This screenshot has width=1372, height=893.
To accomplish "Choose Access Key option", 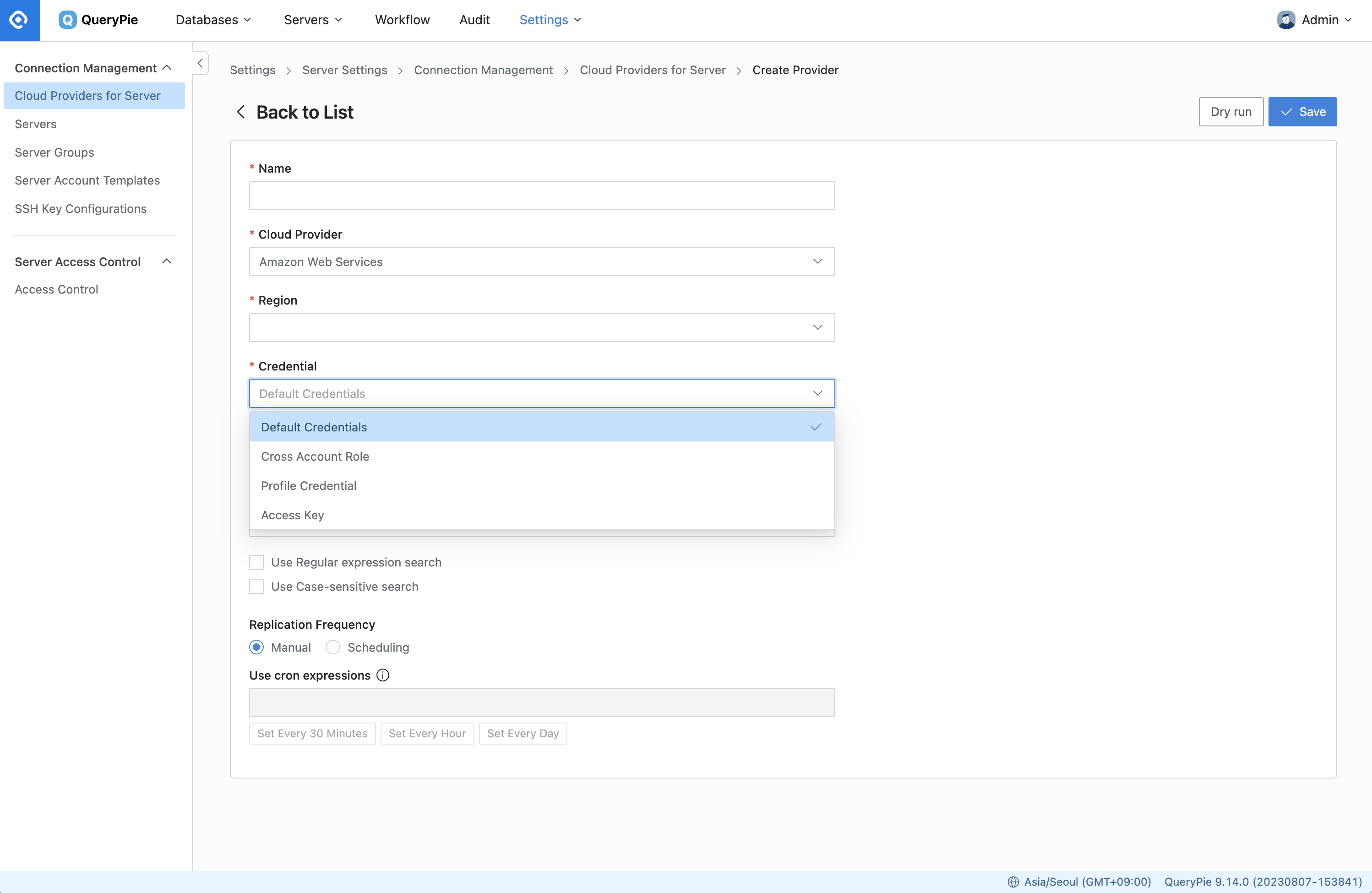I will coord(542,515).
